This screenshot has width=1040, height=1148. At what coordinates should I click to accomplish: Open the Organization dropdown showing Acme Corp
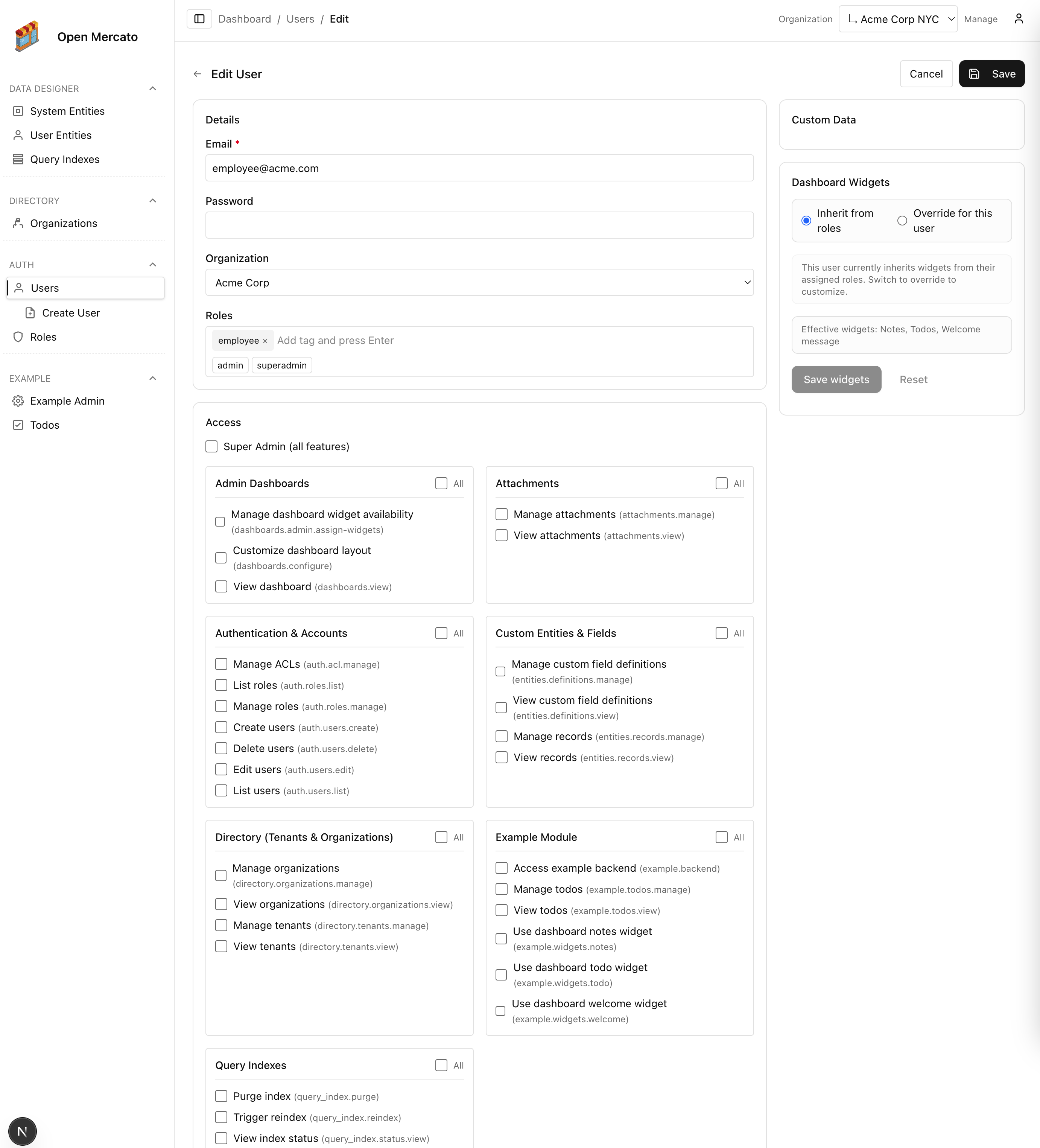tap(479, 282)
